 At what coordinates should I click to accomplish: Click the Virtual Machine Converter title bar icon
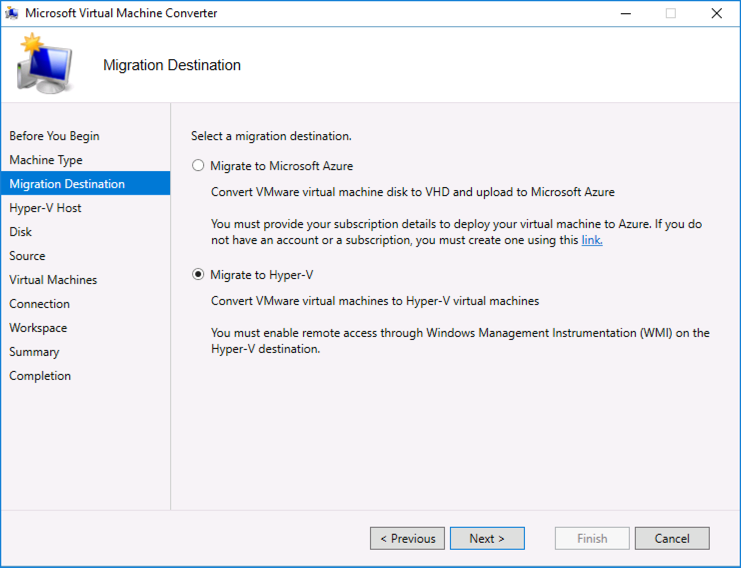pos(12,13)
